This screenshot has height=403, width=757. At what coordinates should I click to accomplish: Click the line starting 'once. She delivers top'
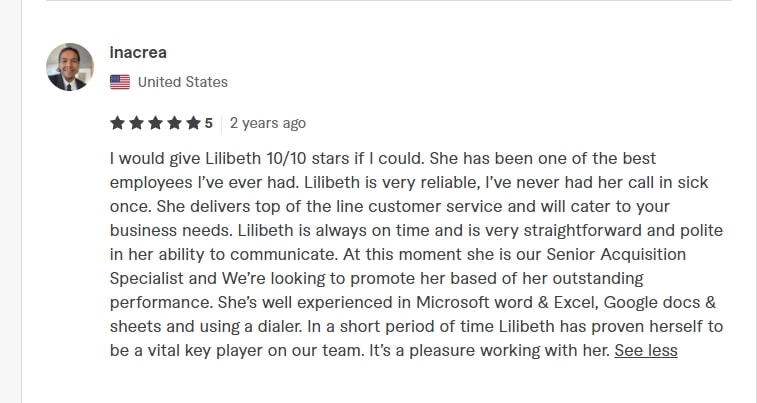pyautogui.click(x=390, y=206)
